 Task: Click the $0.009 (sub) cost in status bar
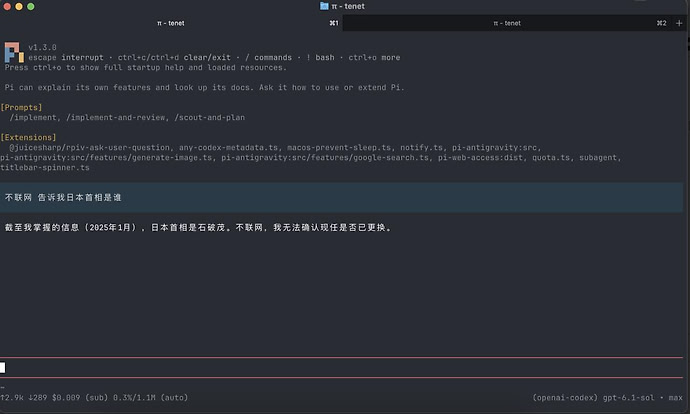click(80, 398)
